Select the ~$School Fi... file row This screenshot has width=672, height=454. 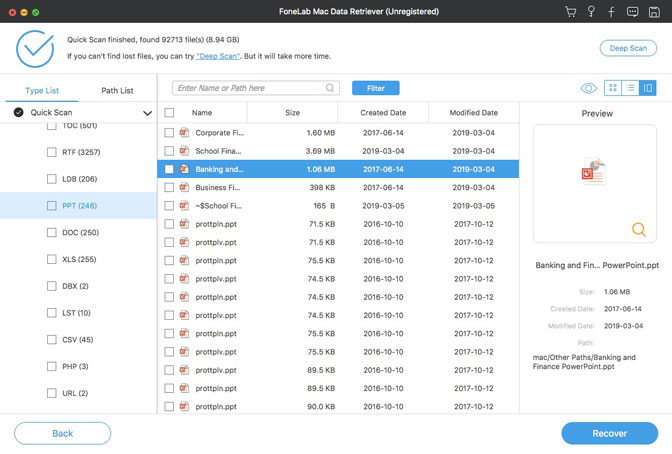click(x=338, y=206)
